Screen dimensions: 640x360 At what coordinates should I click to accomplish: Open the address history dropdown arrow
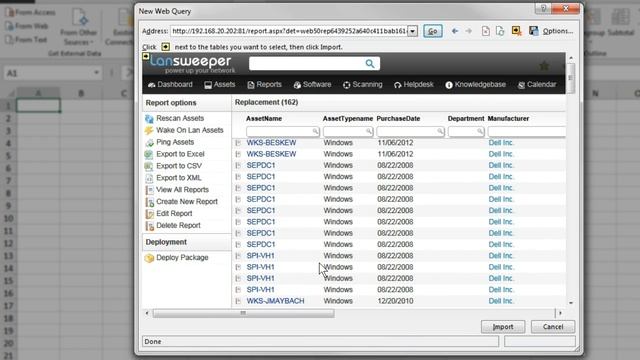(413, 31)
